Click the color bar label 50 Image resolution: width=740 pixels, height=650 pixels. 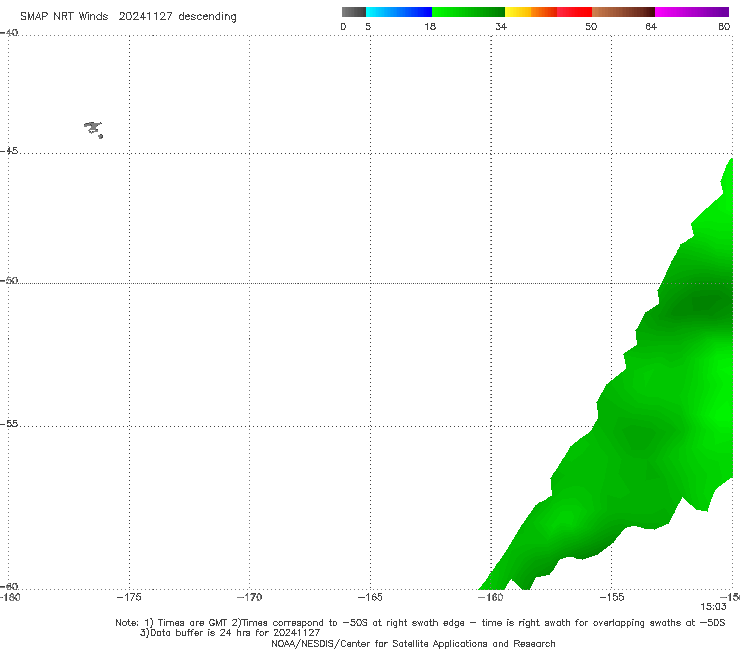591,26
